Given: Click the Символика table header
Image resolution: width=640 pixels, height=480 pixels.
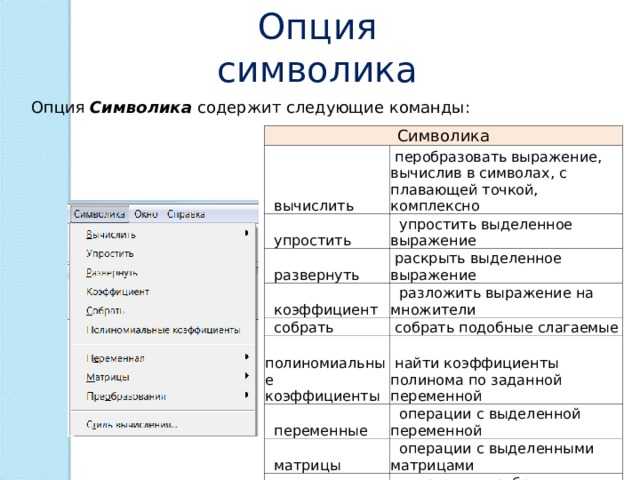Looking at the screenshot, I should [x=443, y=136].
